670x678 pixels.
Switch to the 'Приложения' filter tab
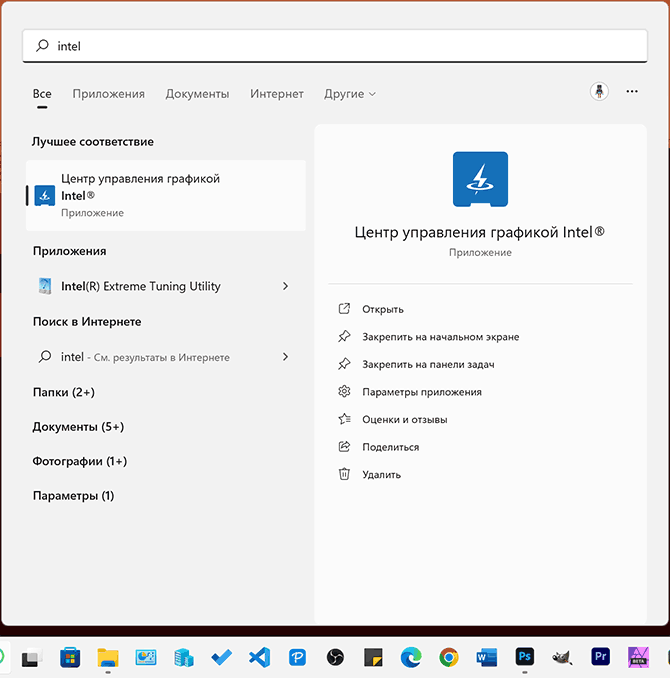click(x=109, y=94)
